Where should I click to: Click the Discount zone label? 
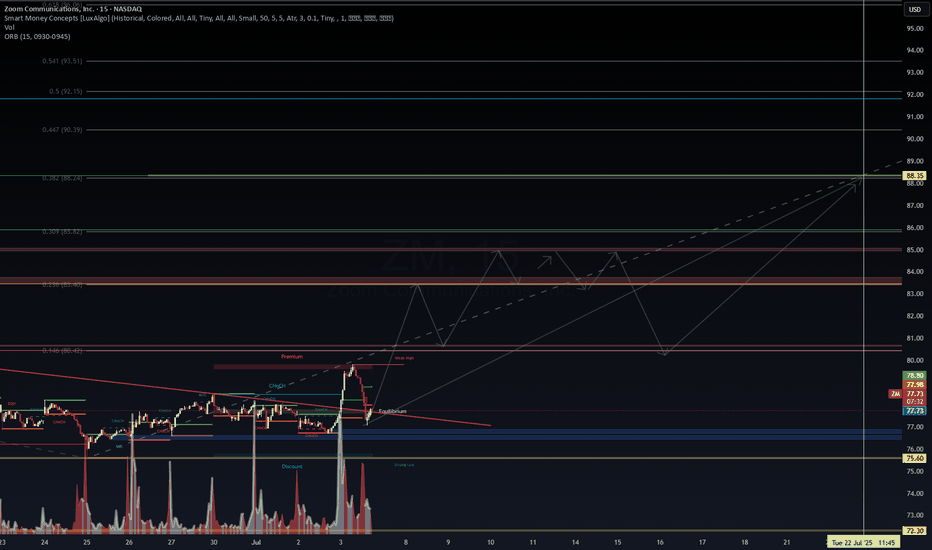click(x=292, y=467)
